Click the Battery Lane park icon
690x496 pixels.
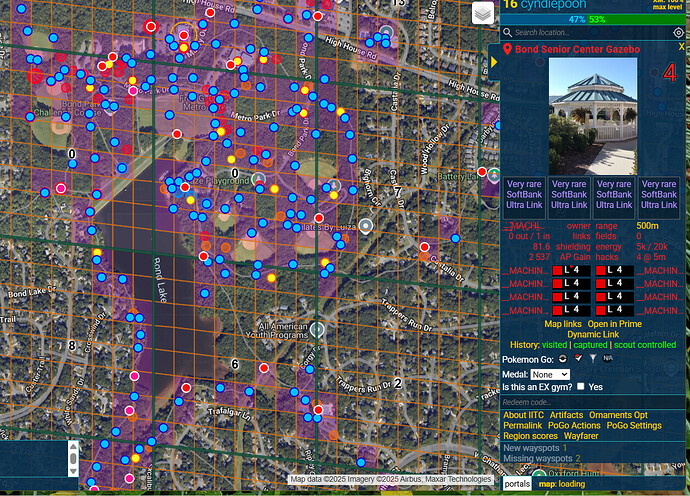point(494,175)
